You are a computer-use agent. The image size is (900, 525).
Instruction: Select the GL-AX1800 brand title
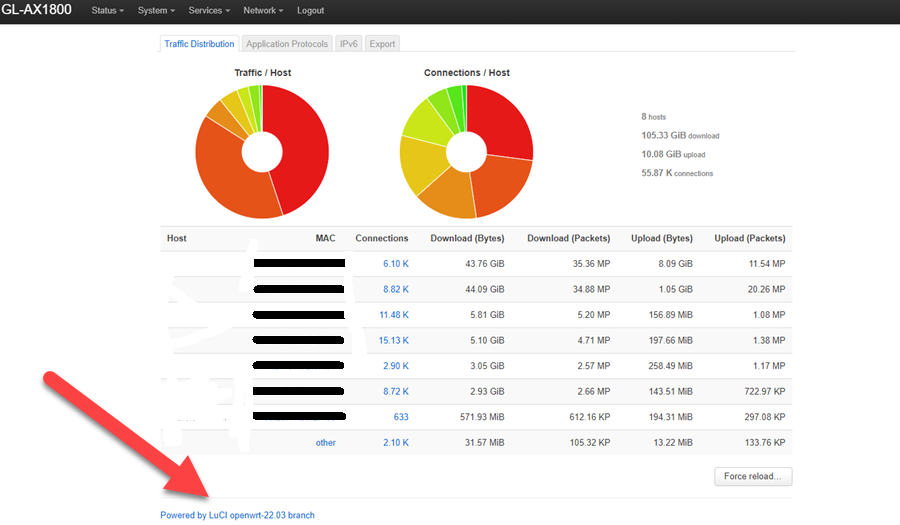coord(37,10)
